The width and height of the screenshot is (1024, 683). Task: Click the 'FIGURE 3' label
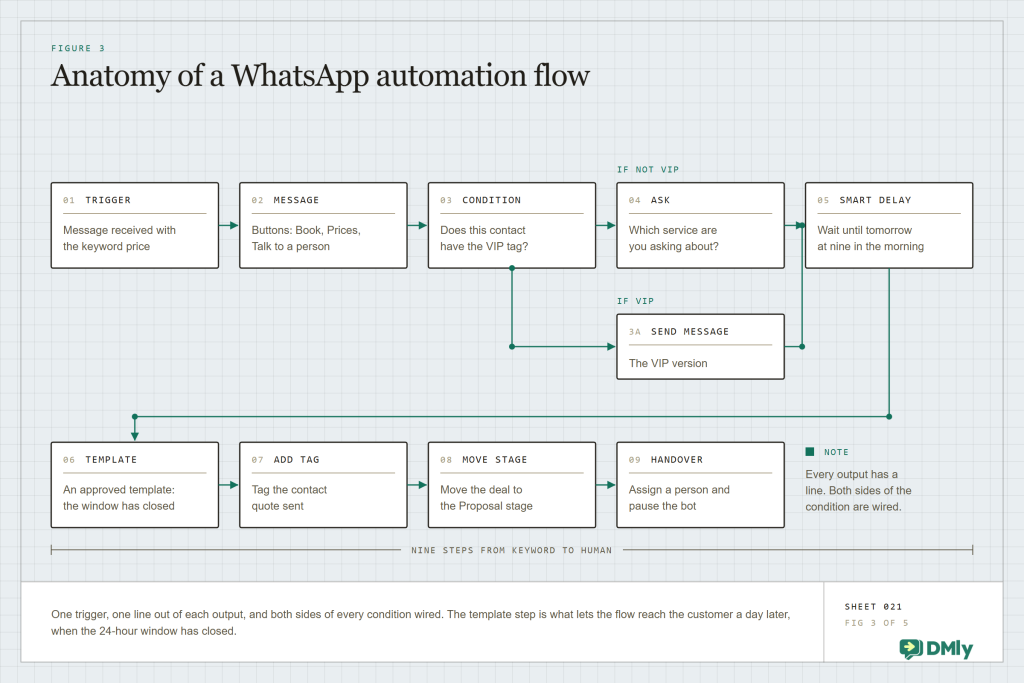[x=78, y=48]
